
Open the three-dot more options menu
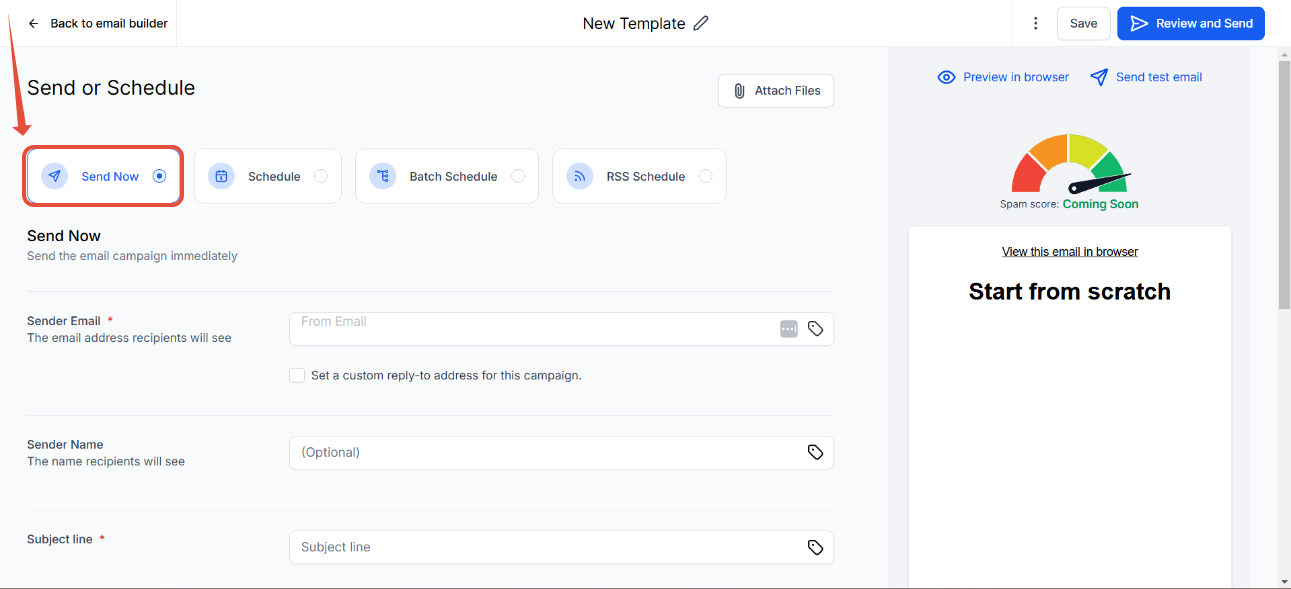pyautogui.click(x=1036, y=23)
